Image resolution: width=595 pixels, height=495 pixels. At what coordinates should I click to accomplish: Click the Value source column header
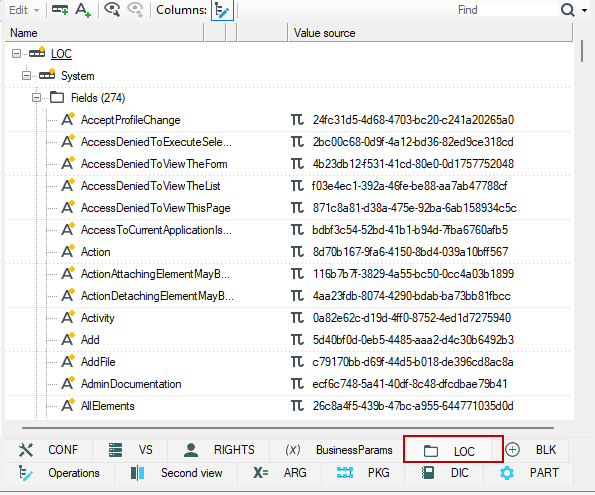tap(431, 33)
